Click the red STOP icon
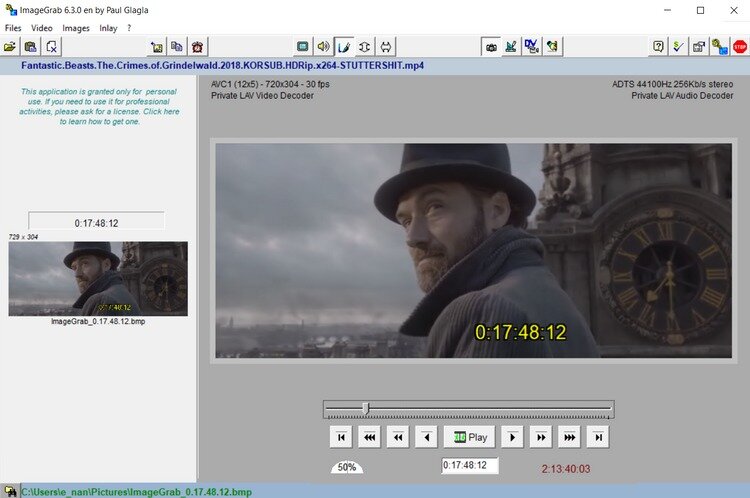 [x=740, y=47]
